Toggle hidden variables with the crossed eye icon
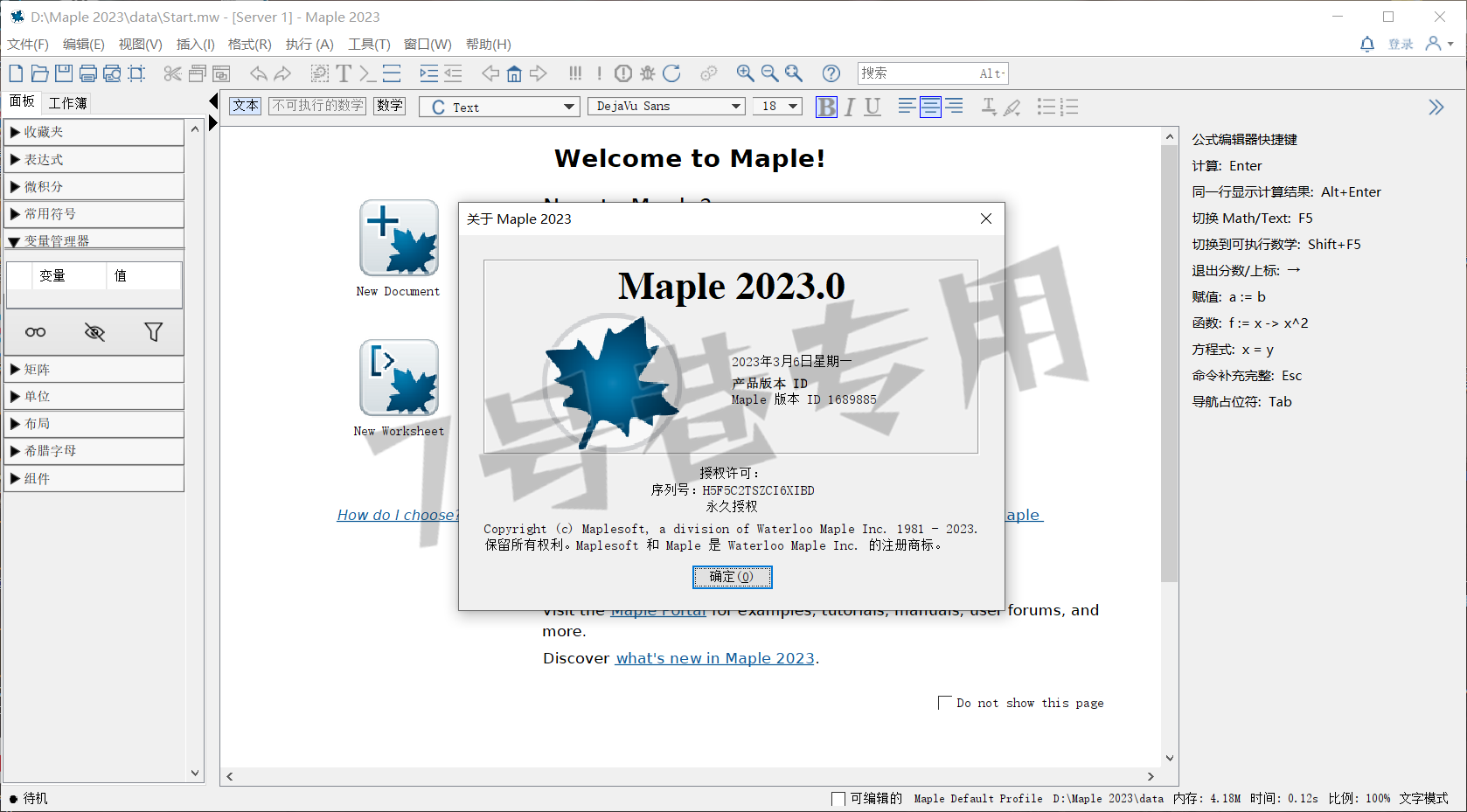Image resolution: width=1467 pixels, height=812 pixels. click(94, 332)
